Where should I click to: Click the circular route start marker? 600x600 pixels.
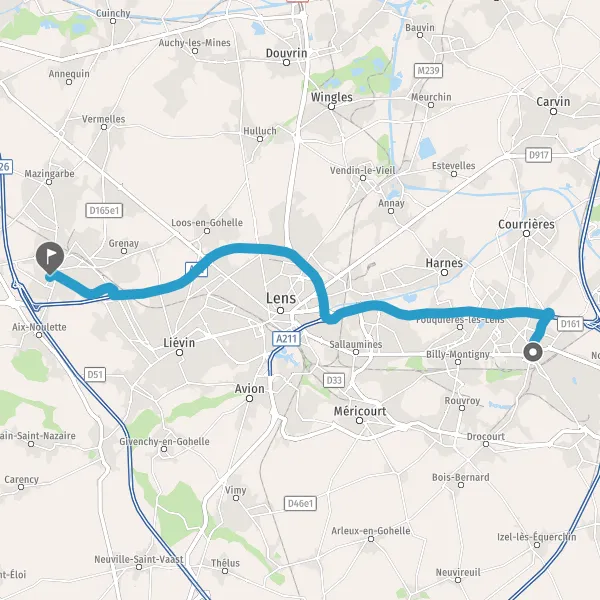pos(533,352)
